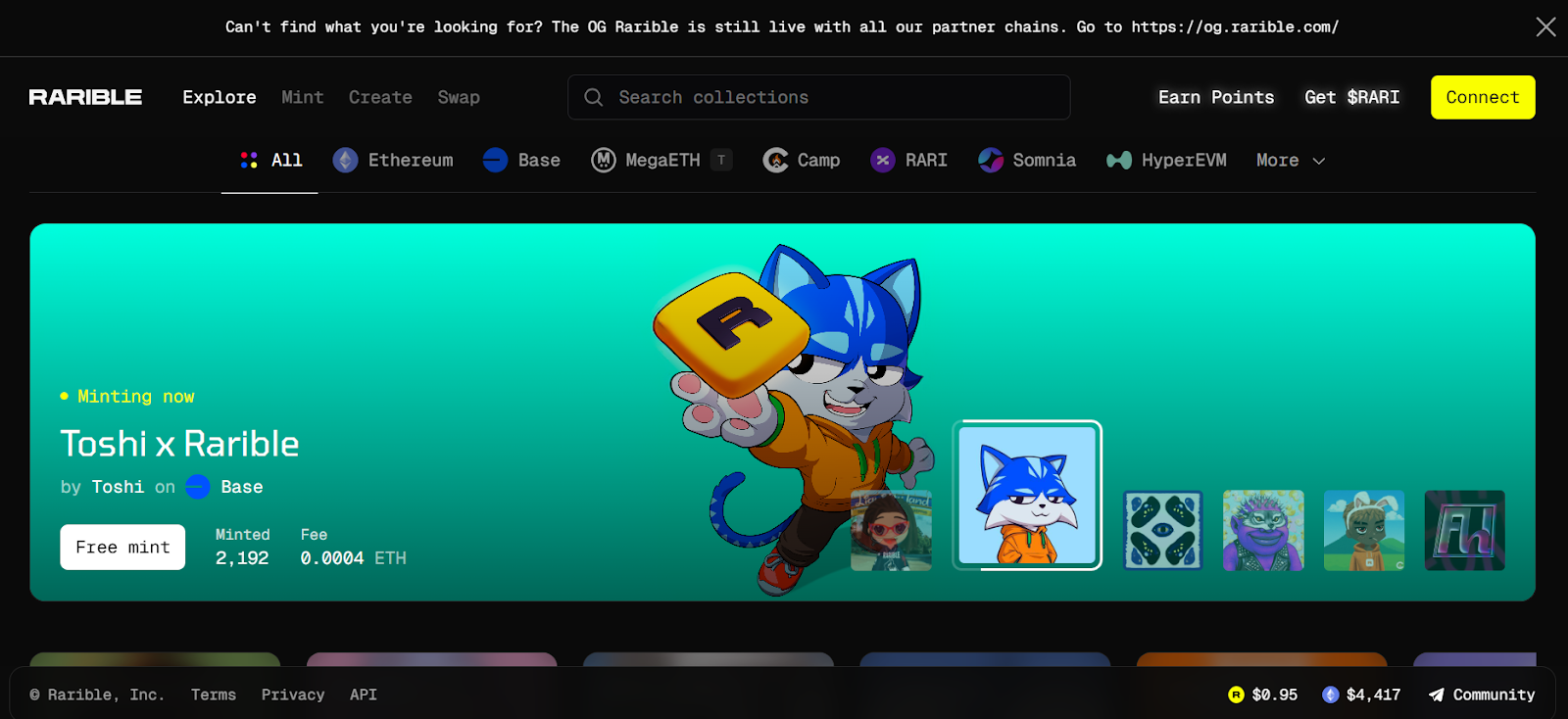Open the Get $RARI link
The height and width of the screenshot is (719, 1568).
coord(1351,97)
